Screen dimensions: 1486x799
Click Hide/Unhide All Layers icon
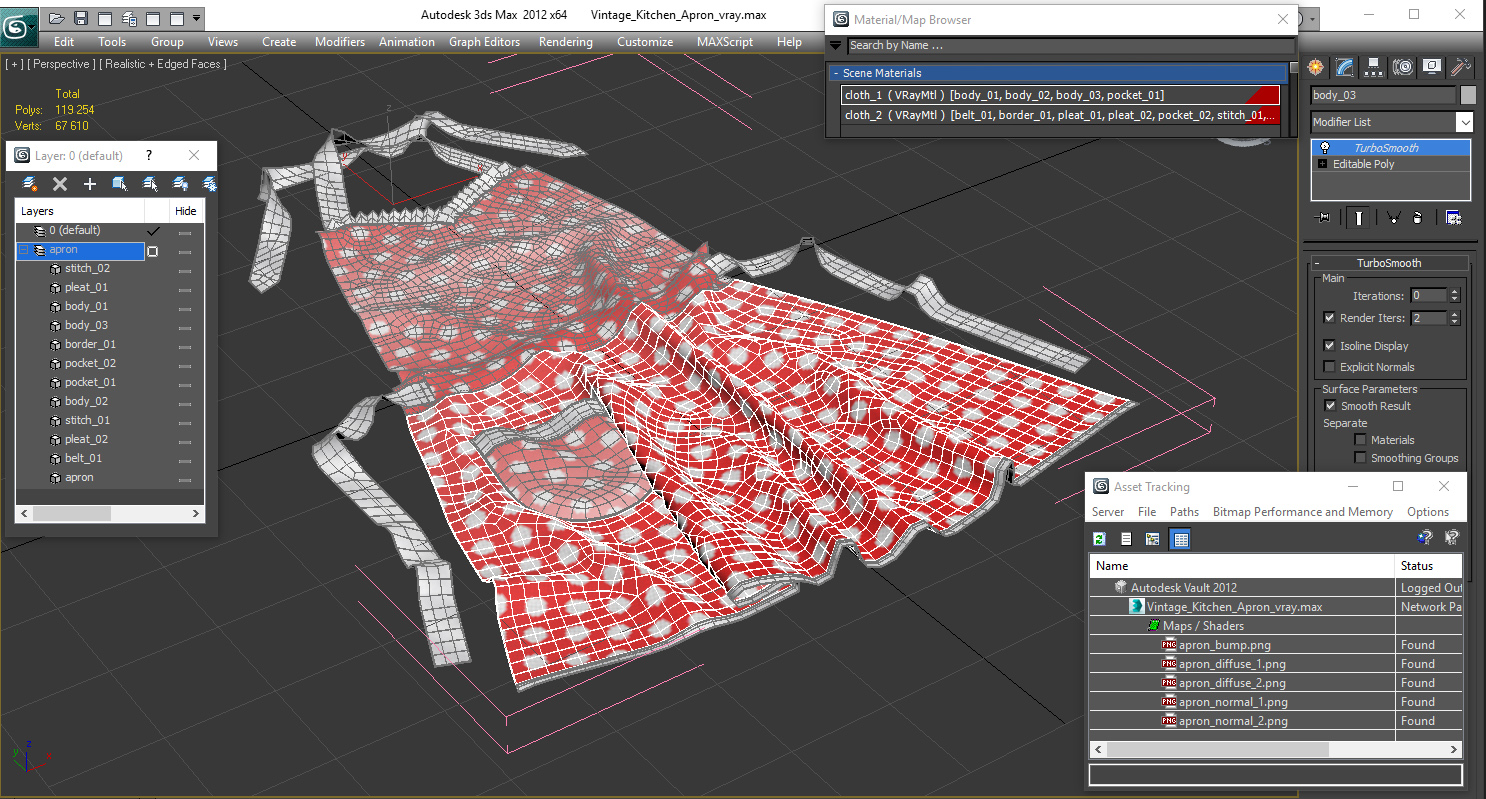tap(180, 184)
